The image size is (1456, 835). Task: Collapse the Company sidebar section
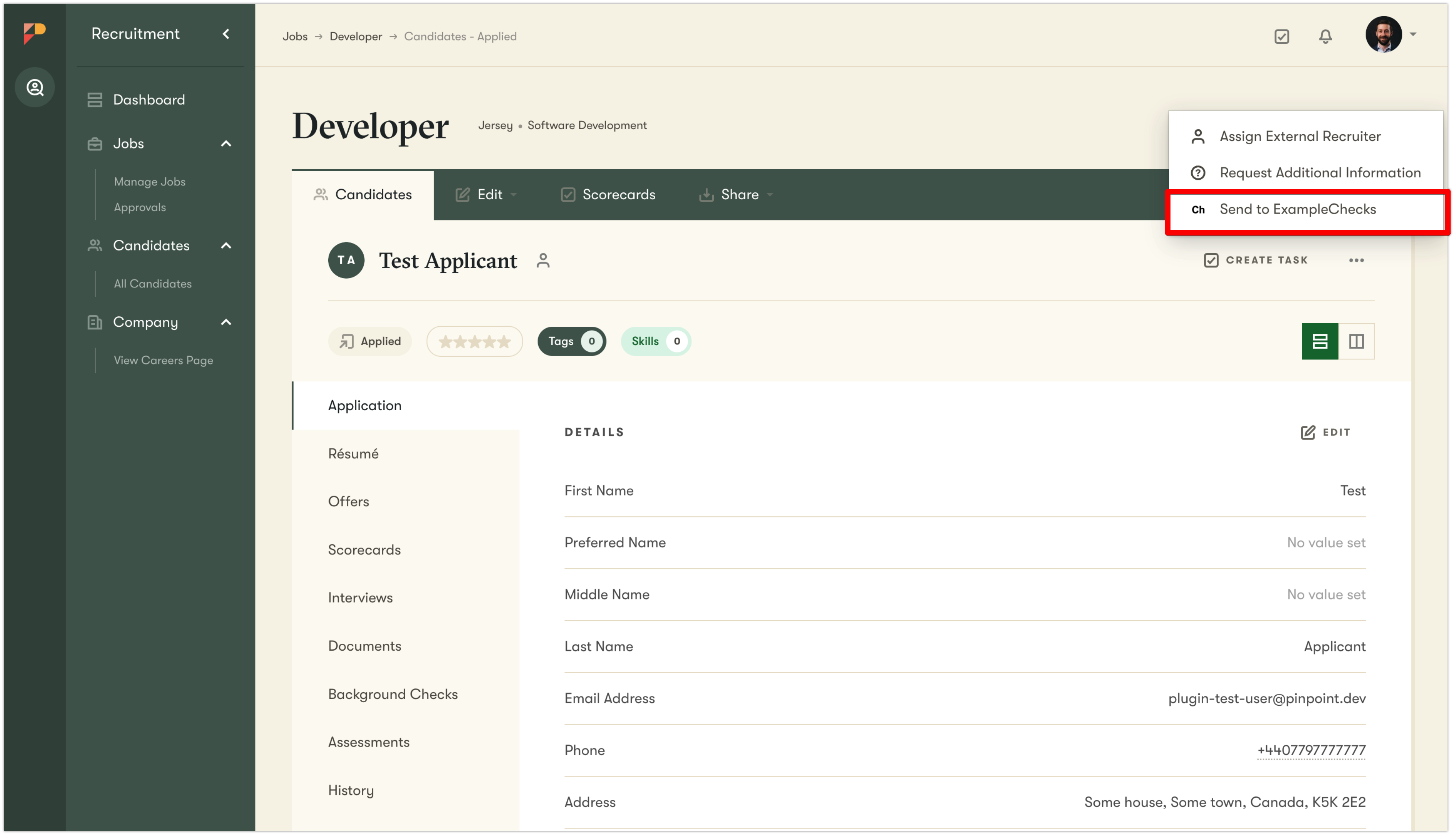point(226,322)
